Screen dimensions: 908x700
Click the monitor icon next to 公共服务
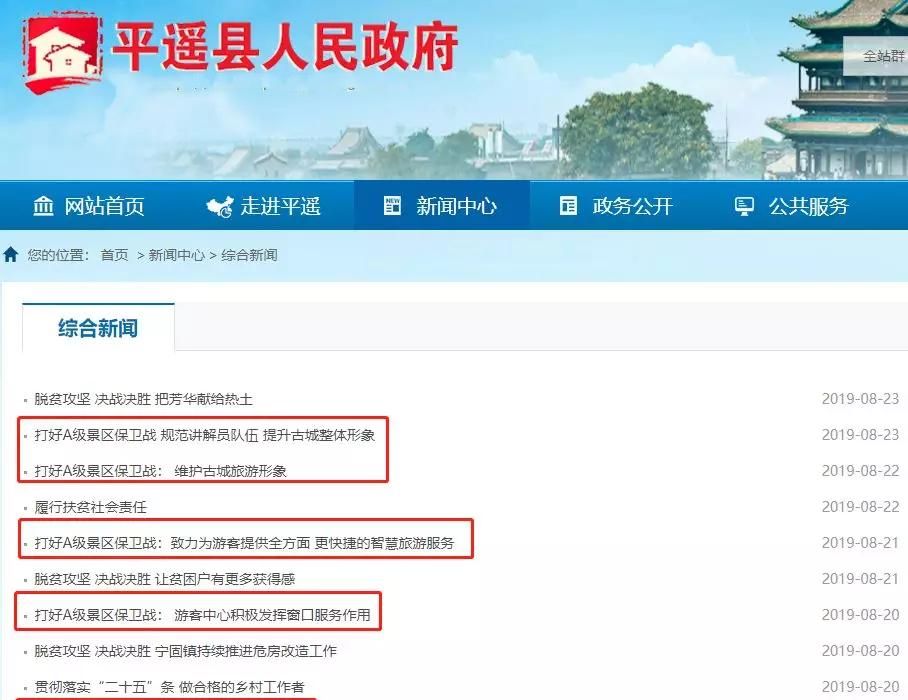point(743,206)
